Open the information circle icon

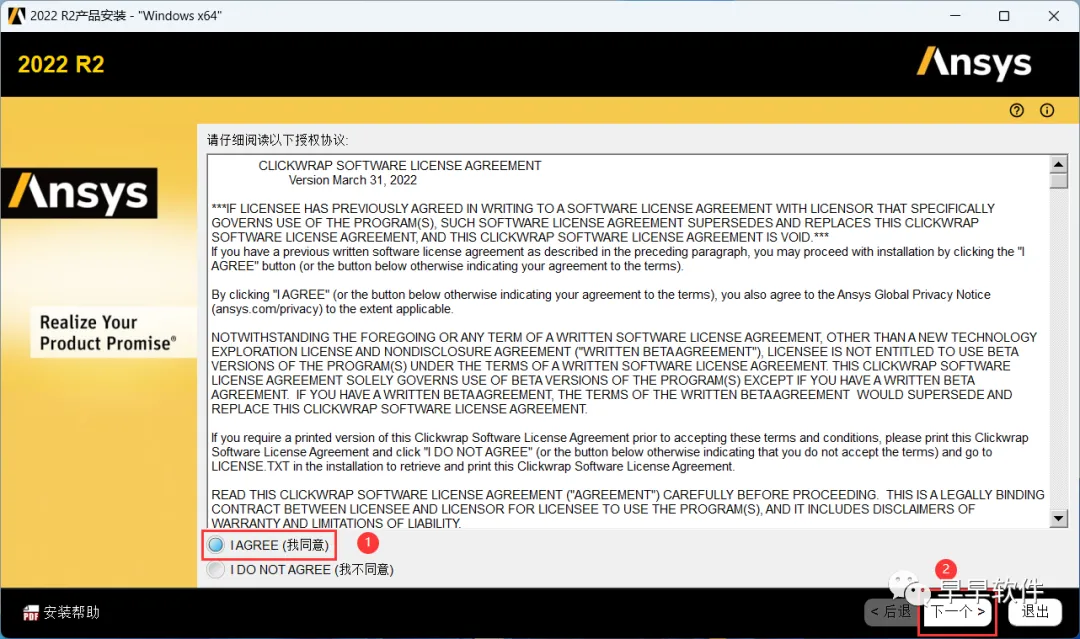(1047, 110)
